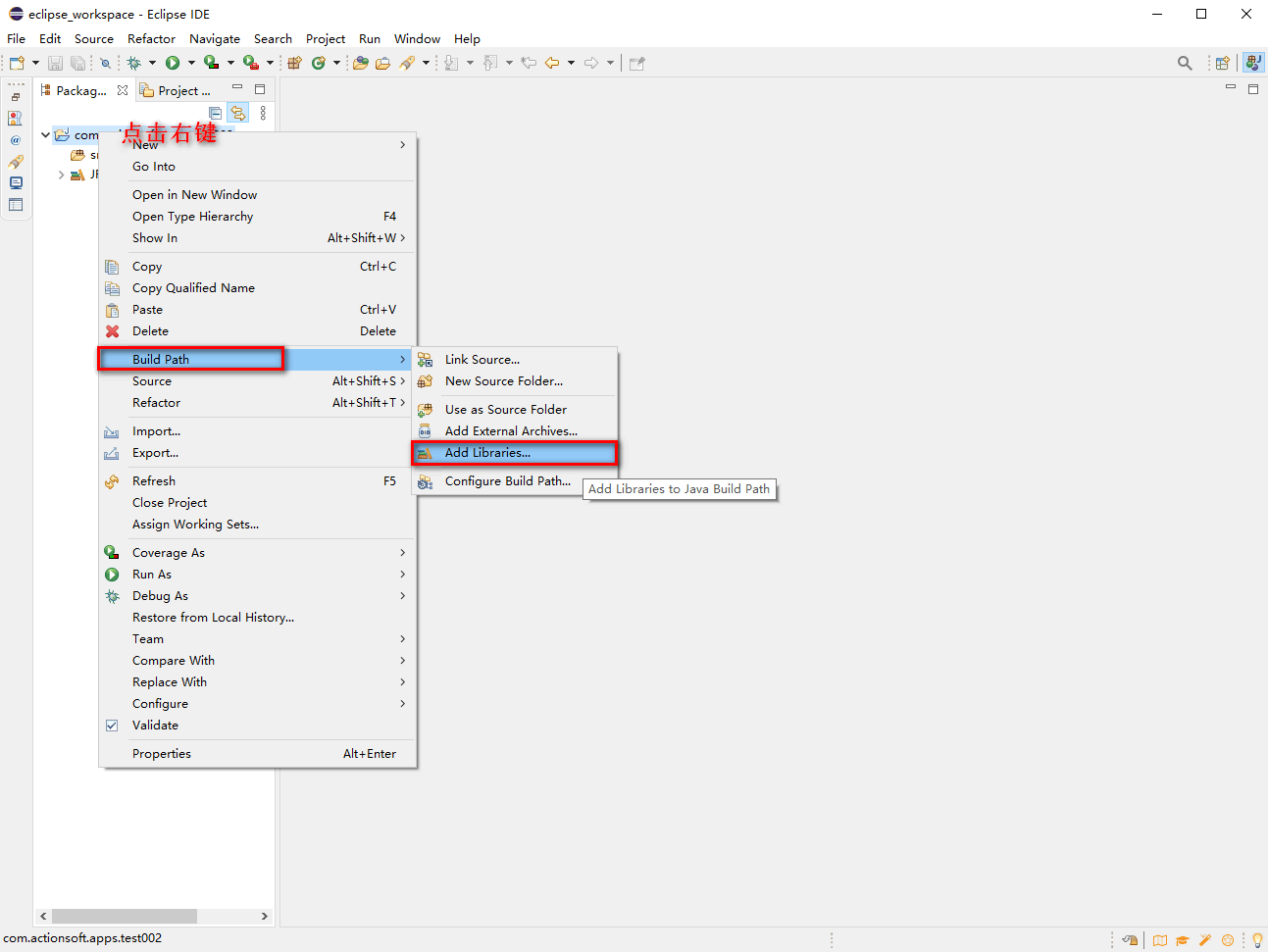The image size is (1268, 952).
Task: Open the dropdown arrow beside the Run button
Action: tap(191, 63)
